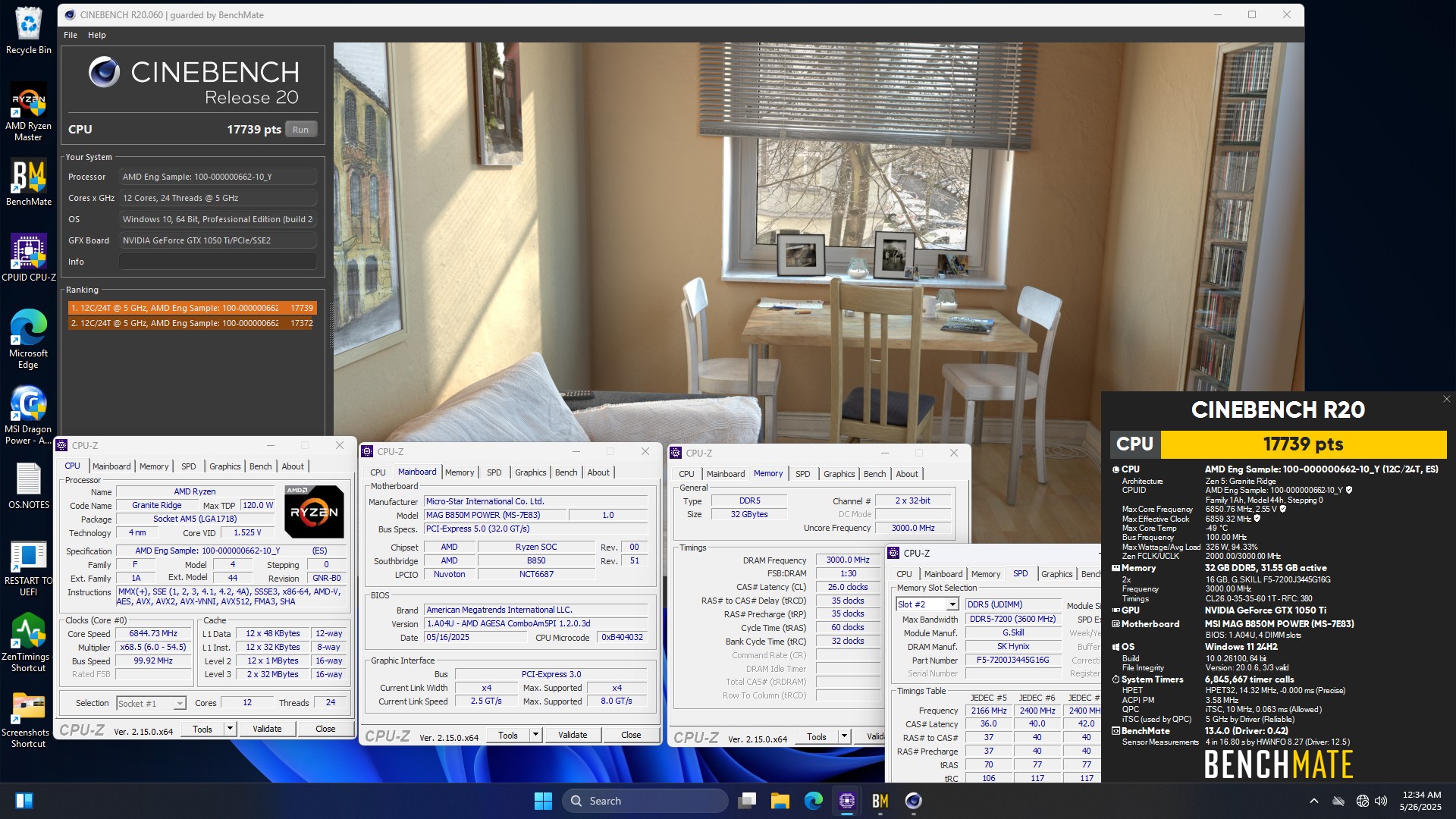The image size is (1456, 819).
Task: Open Slot #2 memory slot dropdown
Action: pyautogui.click(x=927, y=604)
